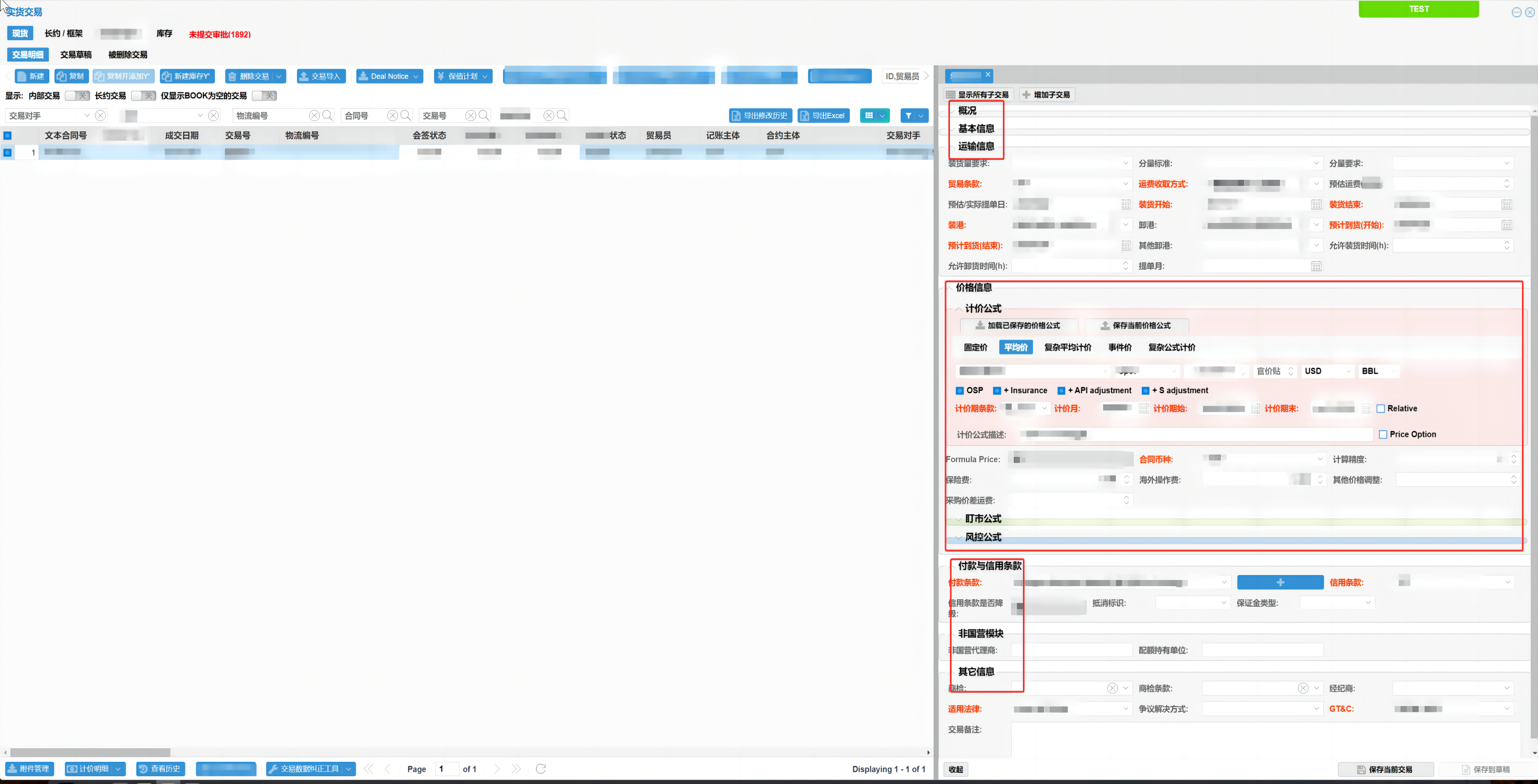Click the 复制 copy trade button

pos(71,76)
